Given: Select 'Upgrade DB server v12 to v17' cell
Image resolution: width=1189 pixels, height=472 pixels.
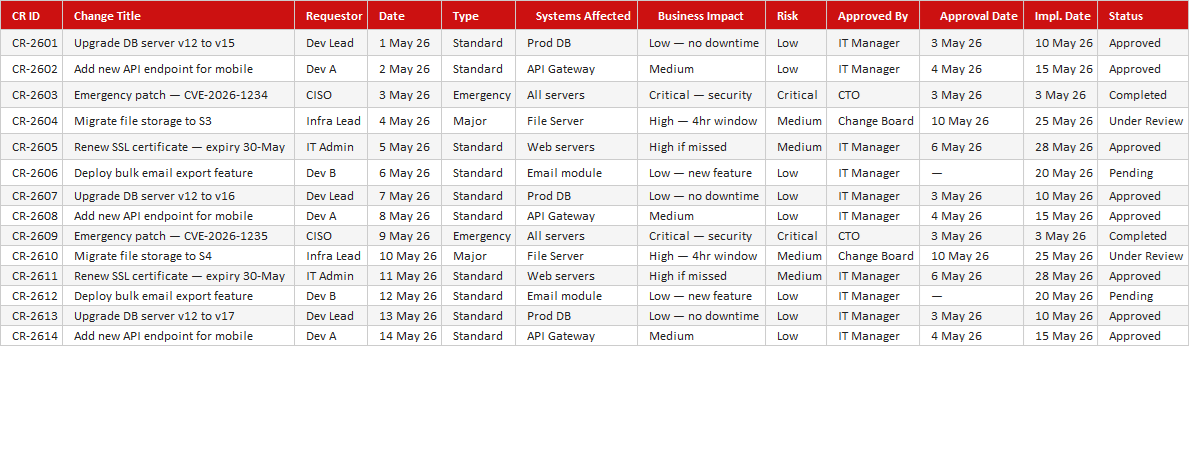Looking at the screenshot, I should point(178,316).
